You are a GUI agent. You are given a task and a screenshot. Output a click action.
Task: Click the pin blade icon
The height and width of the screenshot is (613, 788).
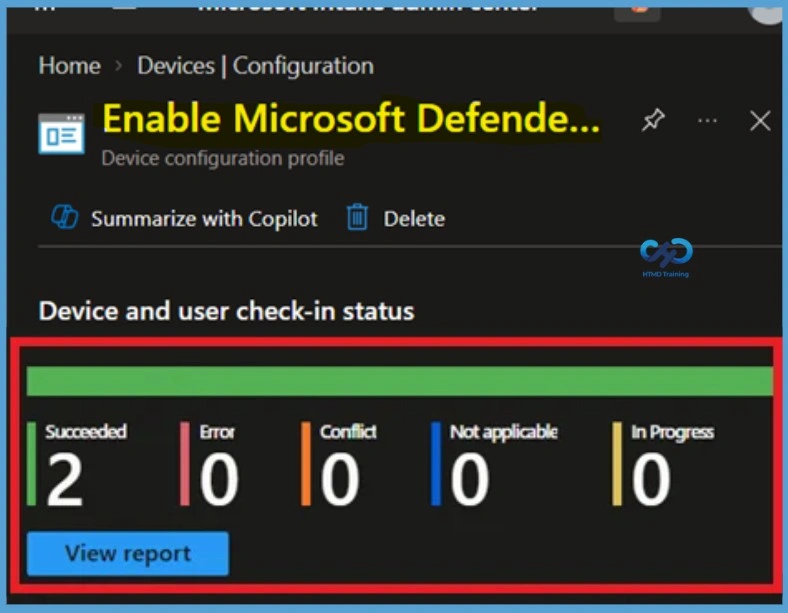(653, 121)
